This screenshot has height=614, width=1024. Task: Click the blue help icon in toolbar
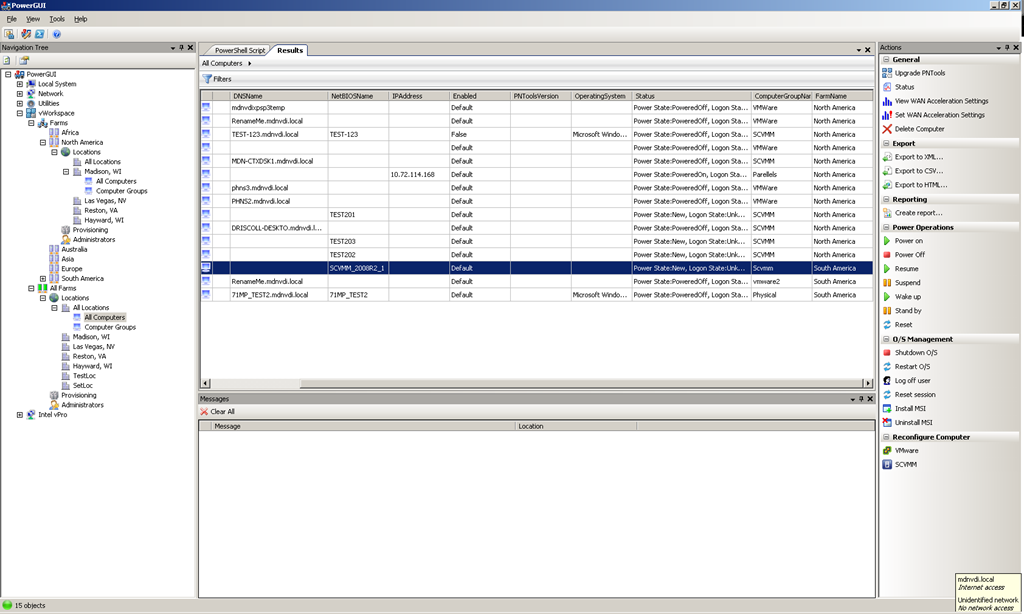click(57, 33)
